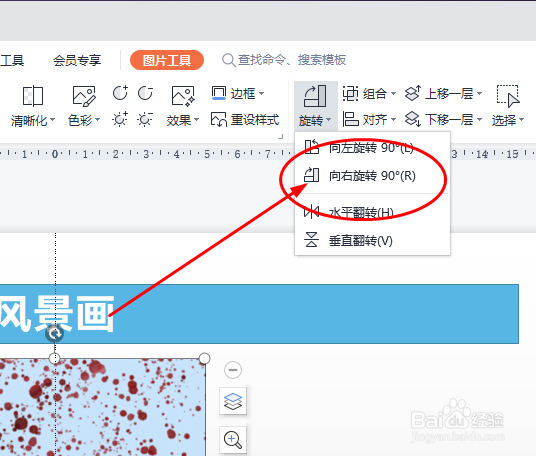Expand the 上移一层 dropdown arrow
The image size is (536, 456).
click(479, 93)
